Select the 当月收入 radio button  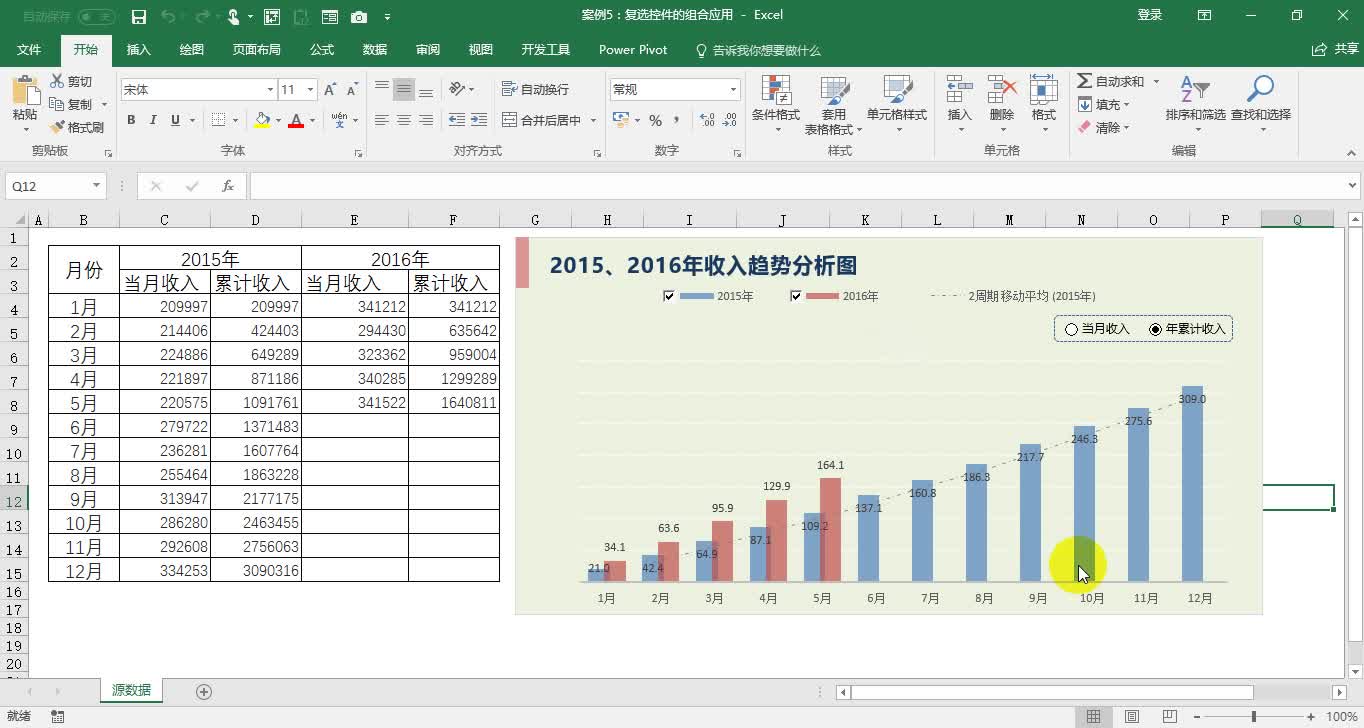click(1070, 328)
